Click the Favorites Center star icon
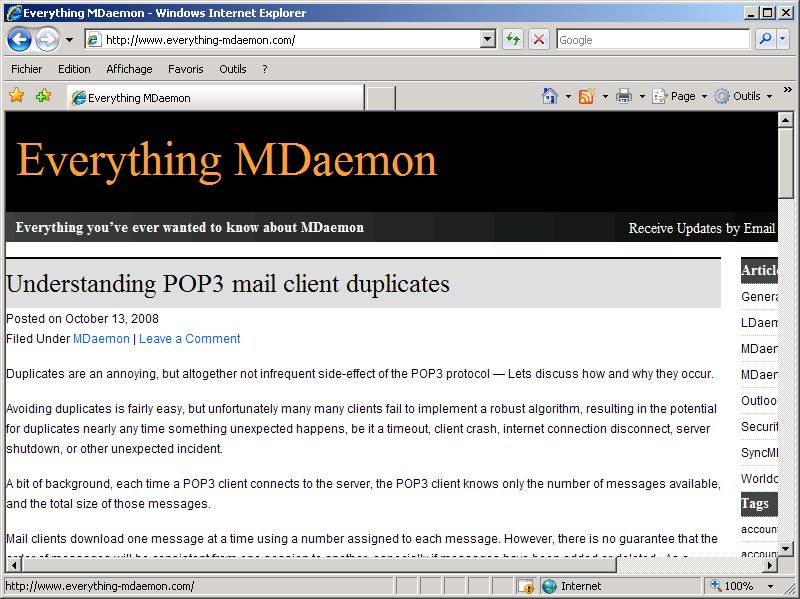The image size is (800, 599). point(17,95)
